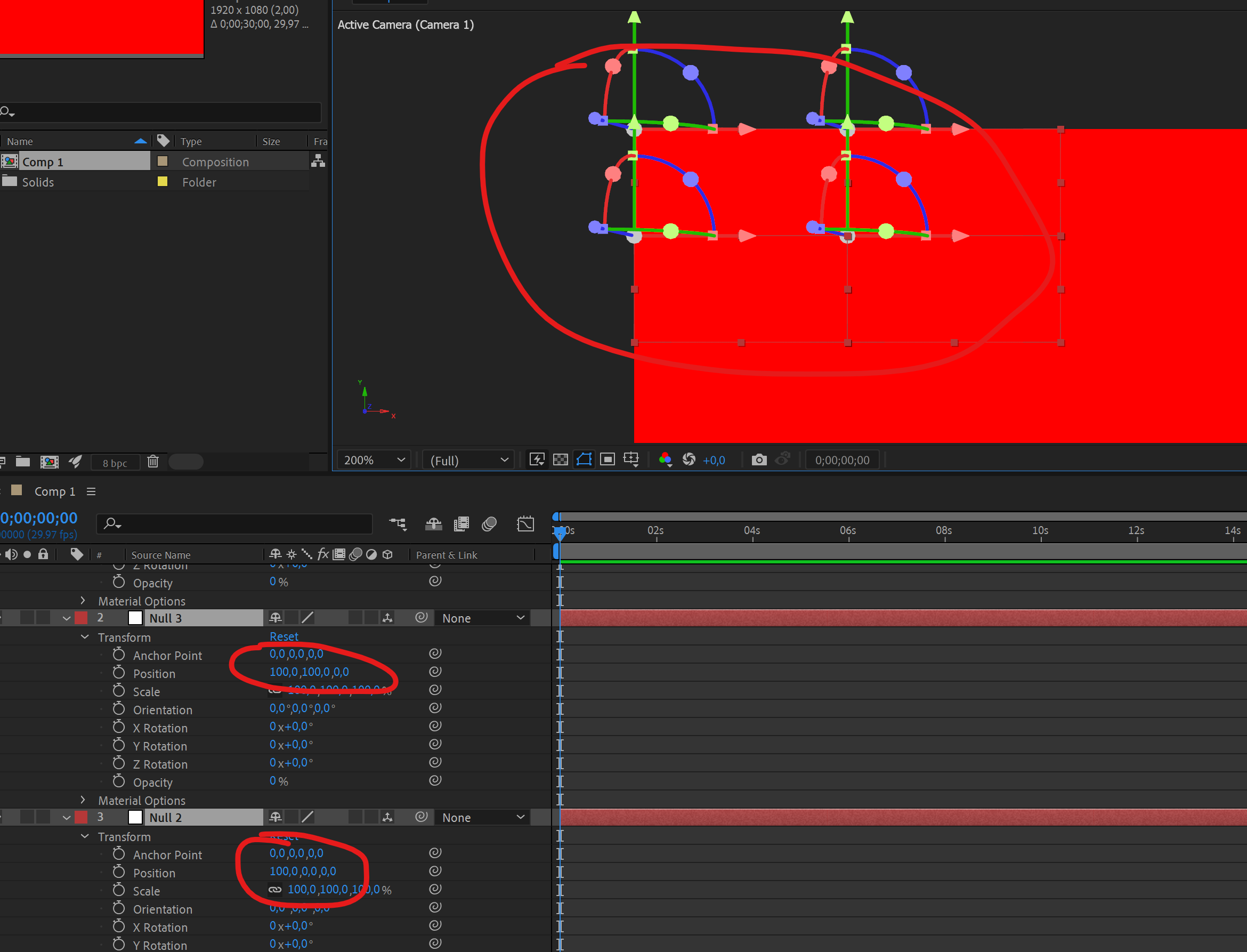Open the Composition Mini-Flowchart
Viewport: 1247px width, 952px height.
398,523
